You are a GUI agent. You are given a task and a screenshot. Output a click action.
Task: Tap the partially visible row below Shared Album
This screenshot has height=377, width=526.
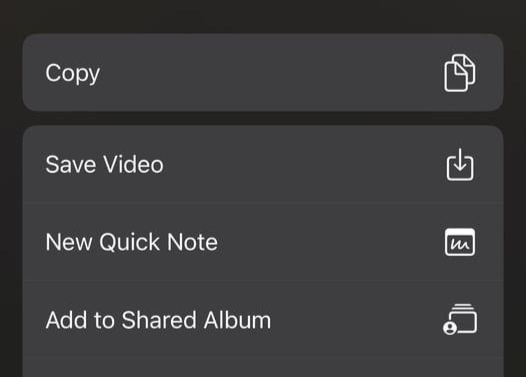click(x=263, y=368)
